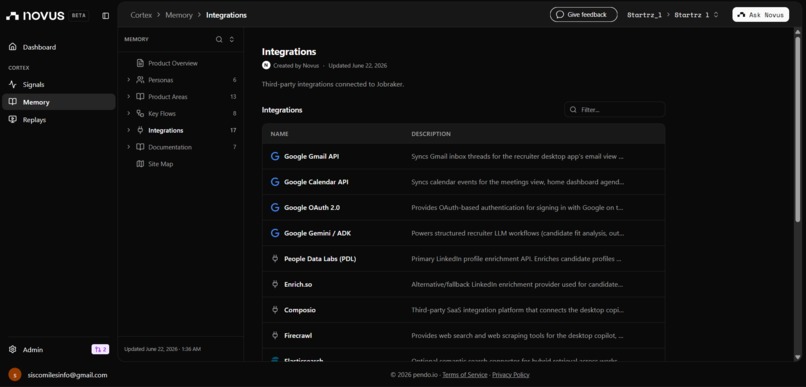806x387 pixels.
Task: Click the Documentation book icon
Action: pyautogui.click(x=140, y=147)
